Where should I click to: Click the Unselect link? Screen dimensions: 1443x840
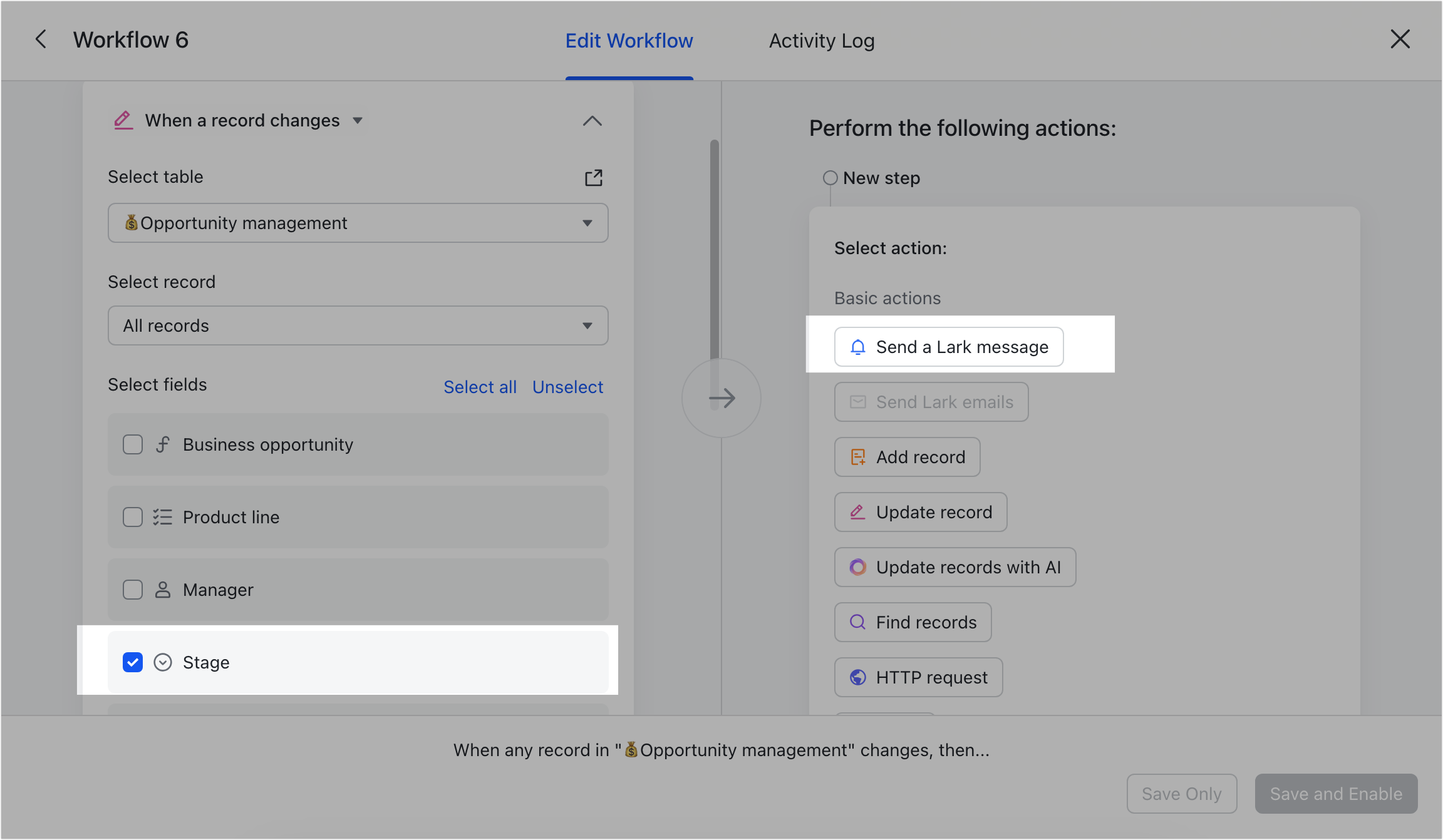pyautogui.click(x=568, y=387)
